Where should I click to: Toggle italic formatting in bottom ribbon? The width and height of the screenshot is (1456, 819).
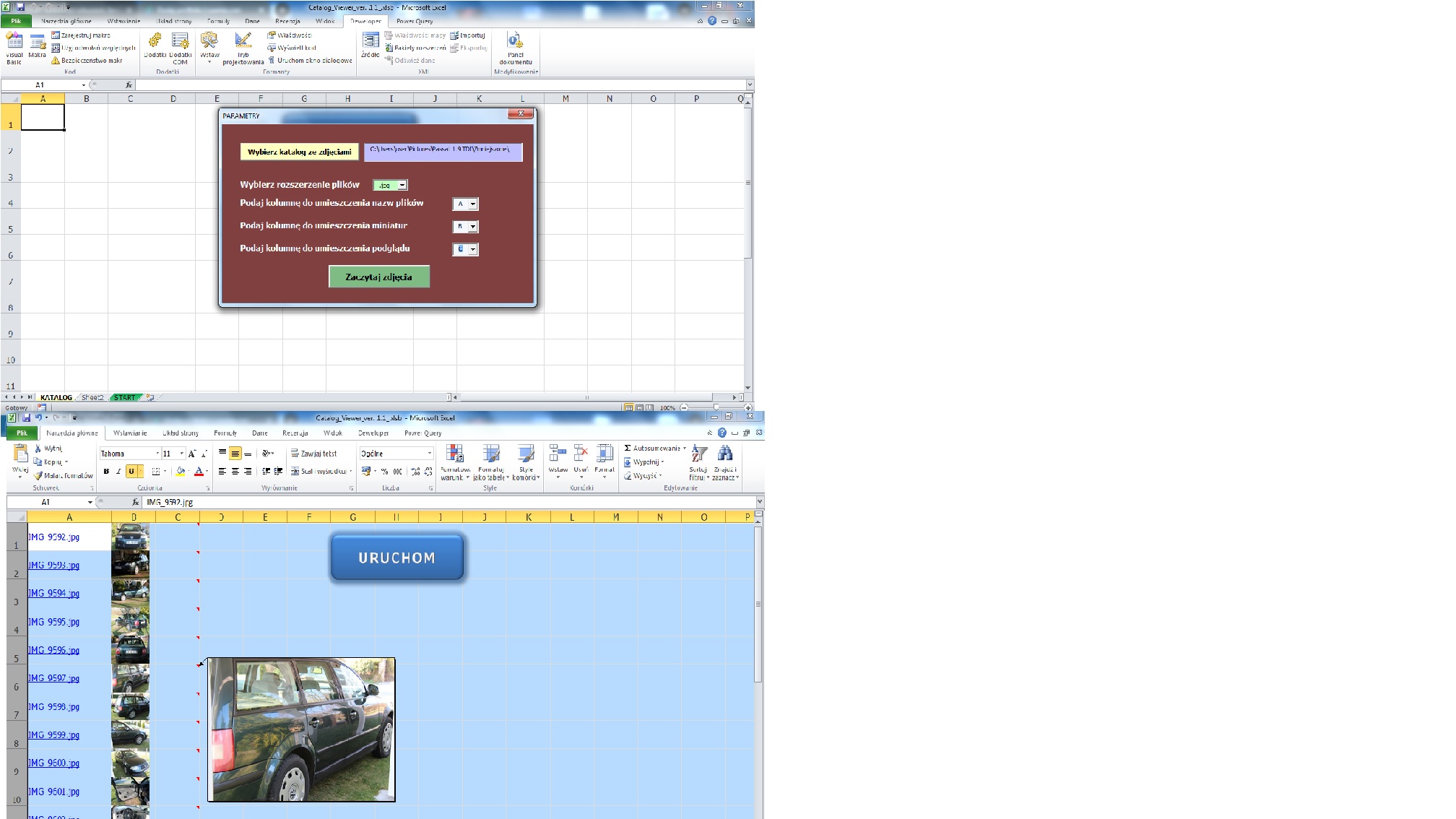tap(118, 472)
